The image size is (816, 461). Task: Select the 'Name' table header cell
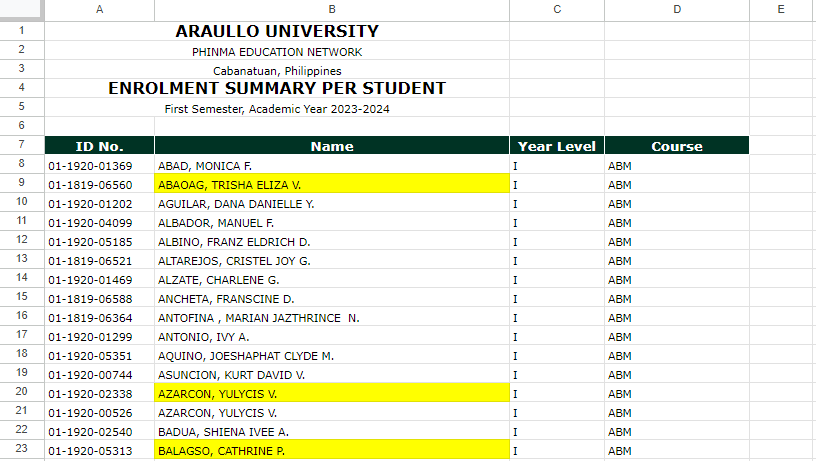[x=332, y=146]
